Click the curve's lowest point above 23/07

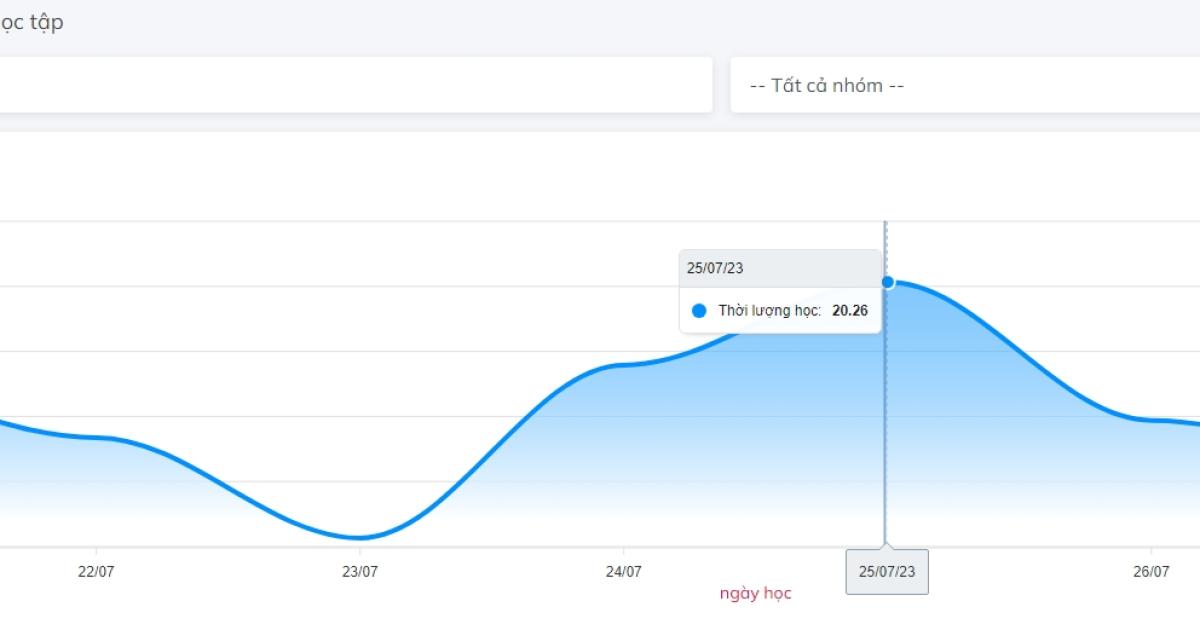pos(360,538)
